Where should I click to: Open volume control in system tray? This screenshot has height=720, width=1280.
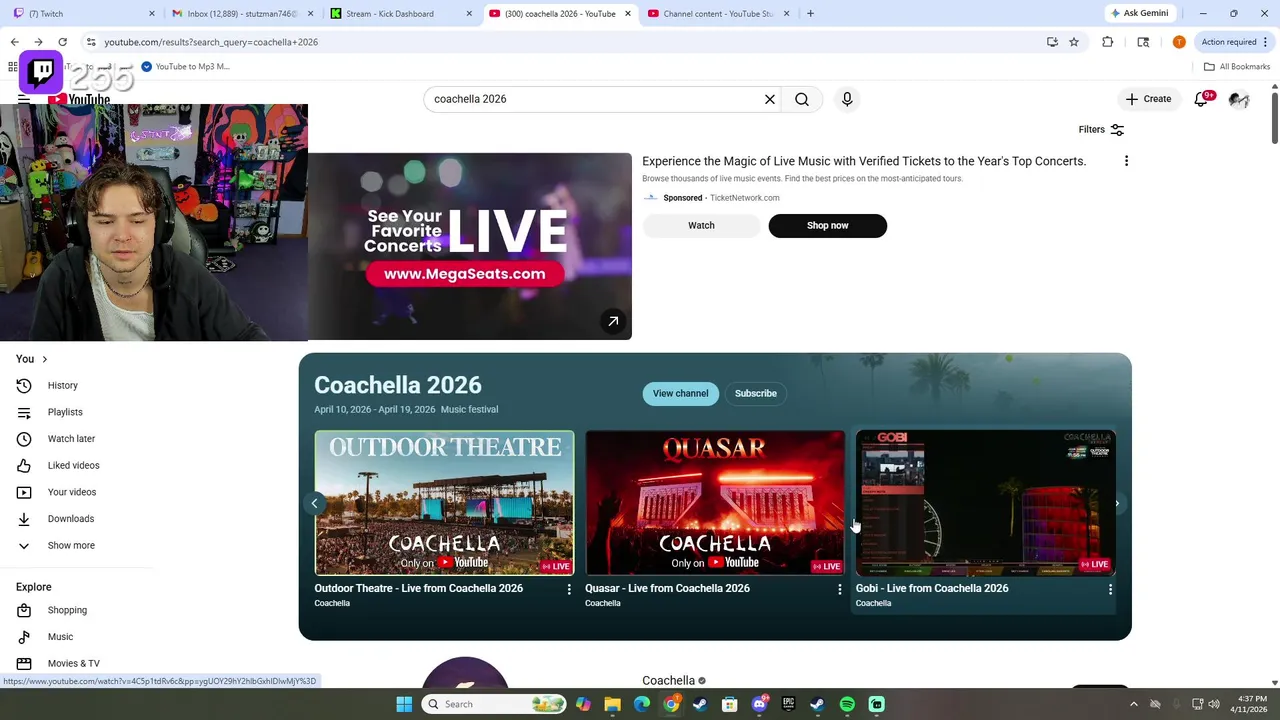[x=1214, y=704]
